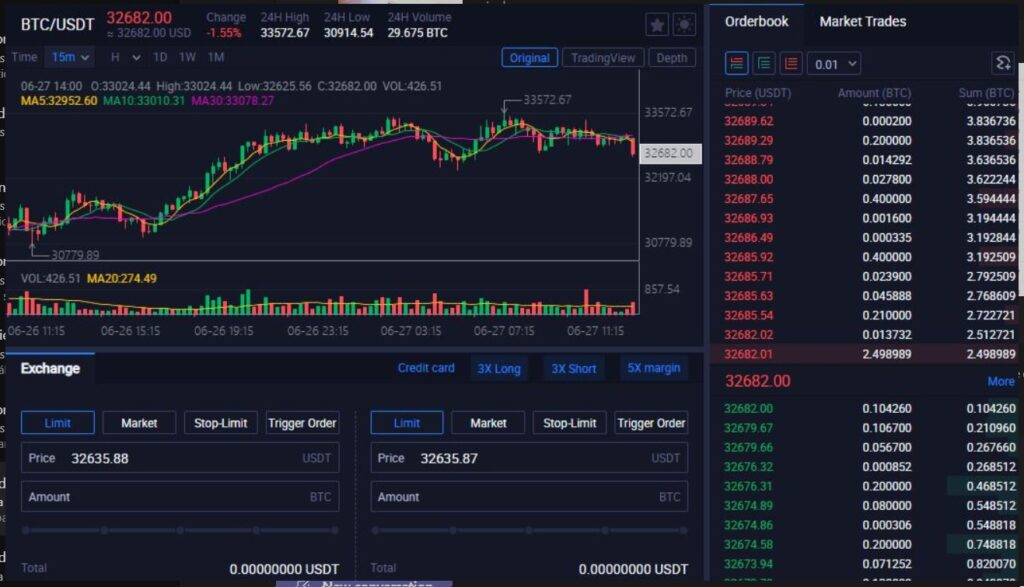Open 5X margin trading
Screen dimensions: 1024x587
point(653,368)
